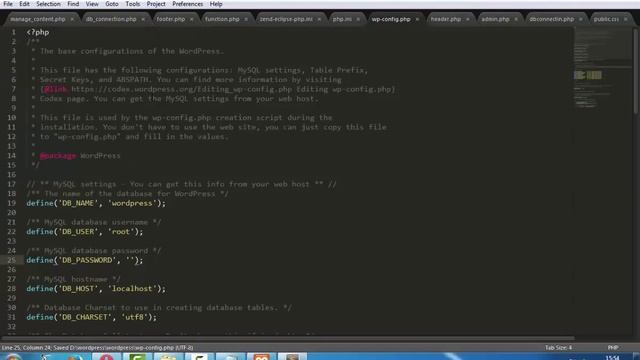Close the header.php tab
This screenshot has width=640, height=360.
(x=468, y=19)
